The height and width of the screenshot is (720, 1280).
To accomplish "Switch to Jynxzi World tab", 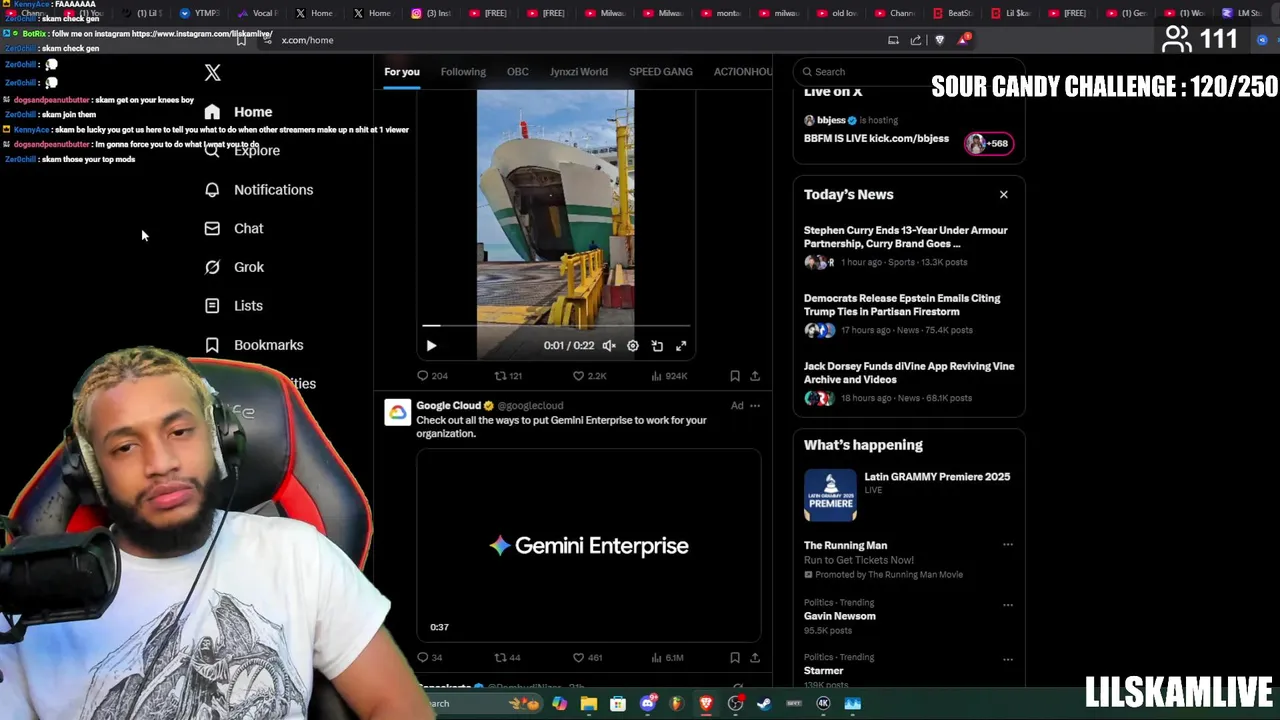I will (x=578, y=72).
